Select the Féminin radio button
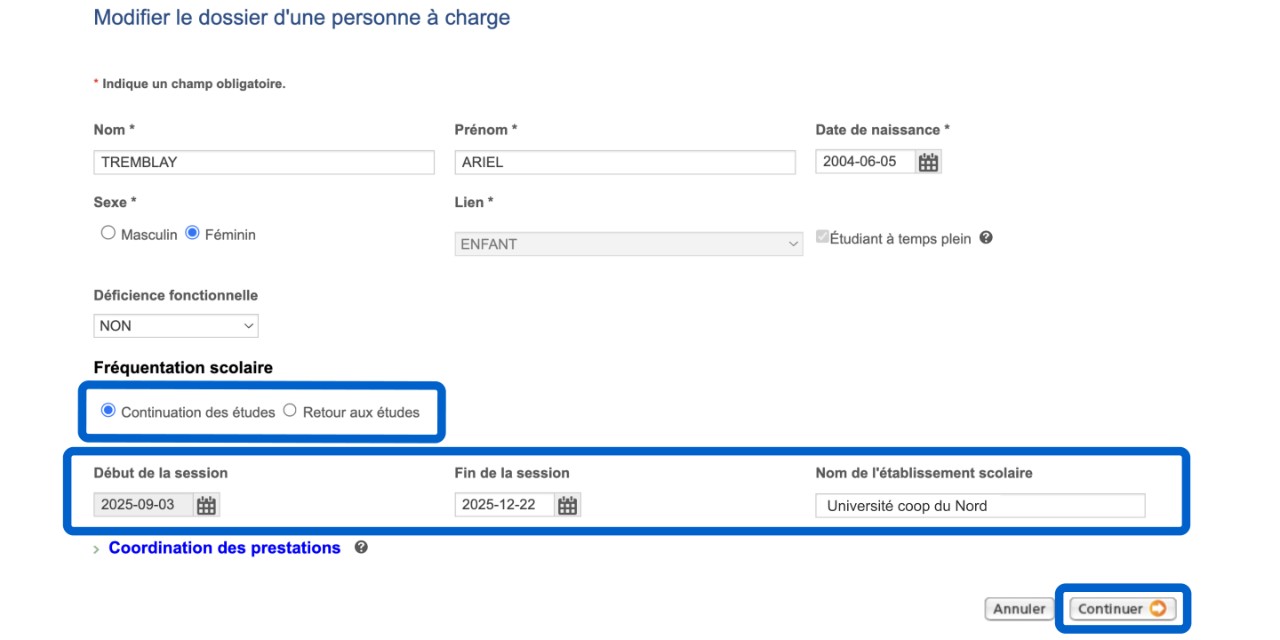This screenshot has width=1280, height=640. [x=193, y=233]
